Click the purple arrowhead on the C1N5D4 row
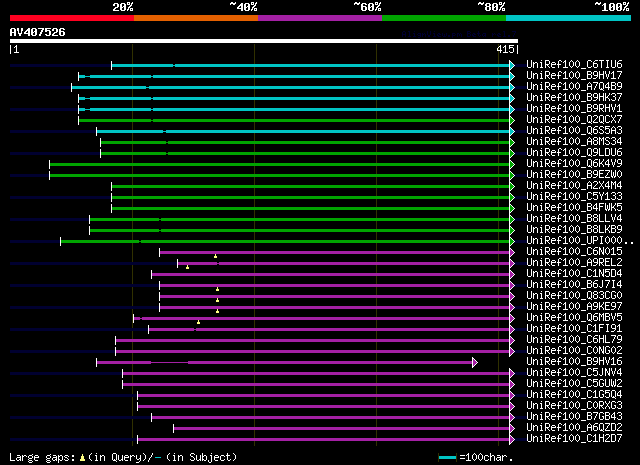The width and height of the screenshot is (640, 465). click(512, 274)
